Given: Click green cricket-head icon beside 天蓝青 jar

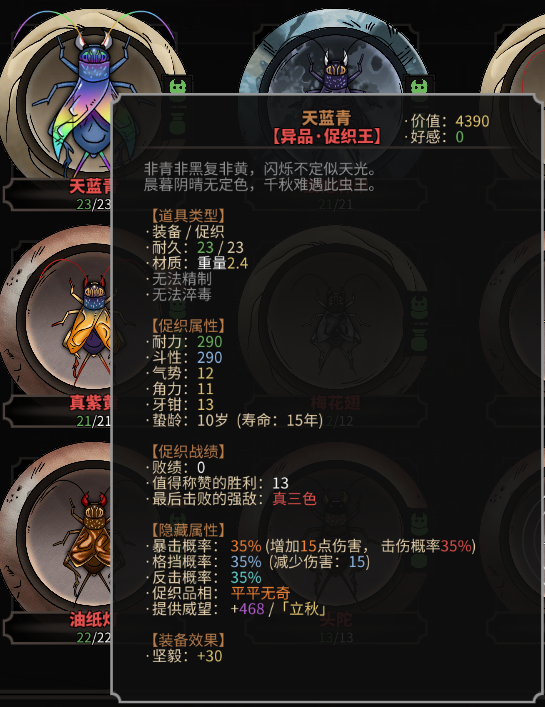Looking at the screenshot, I should 178,87.
